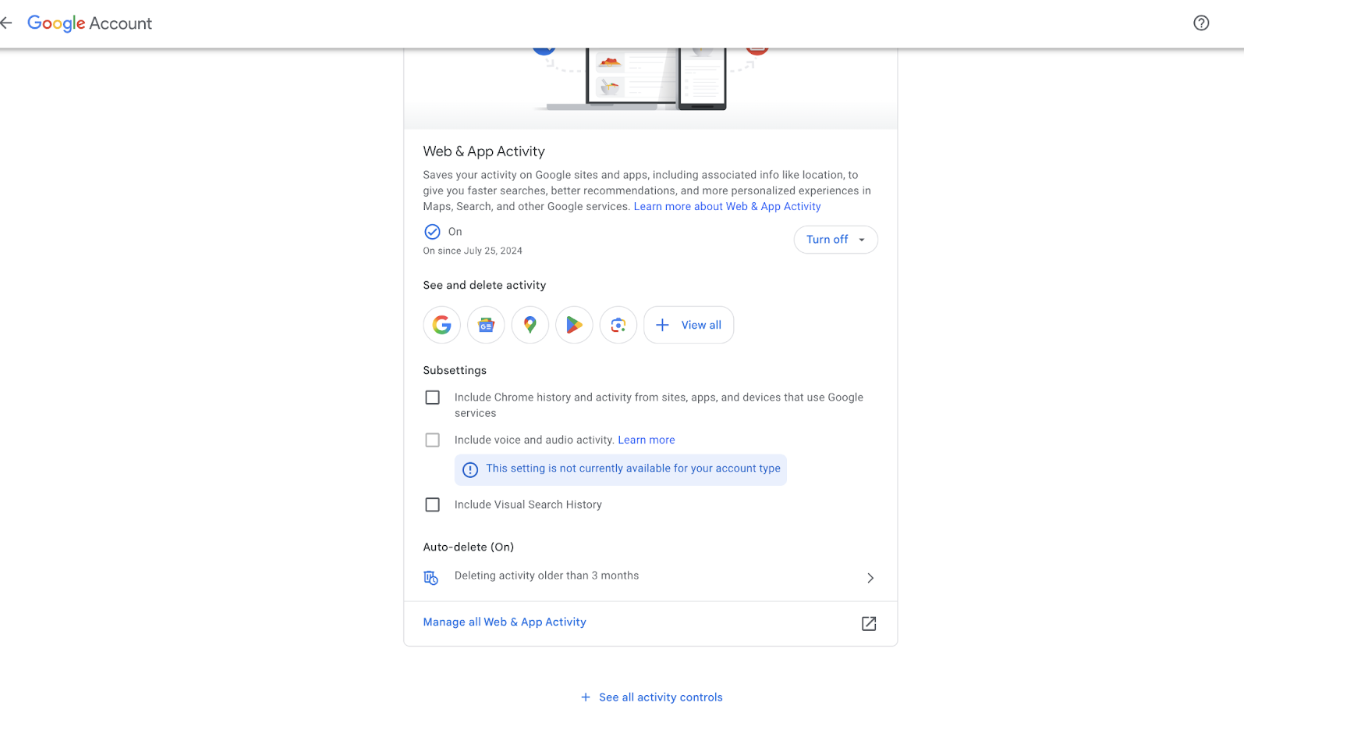Click Learn more beside voice and audio
Viewport: 1350px width, 730px height.
(646, 440)
